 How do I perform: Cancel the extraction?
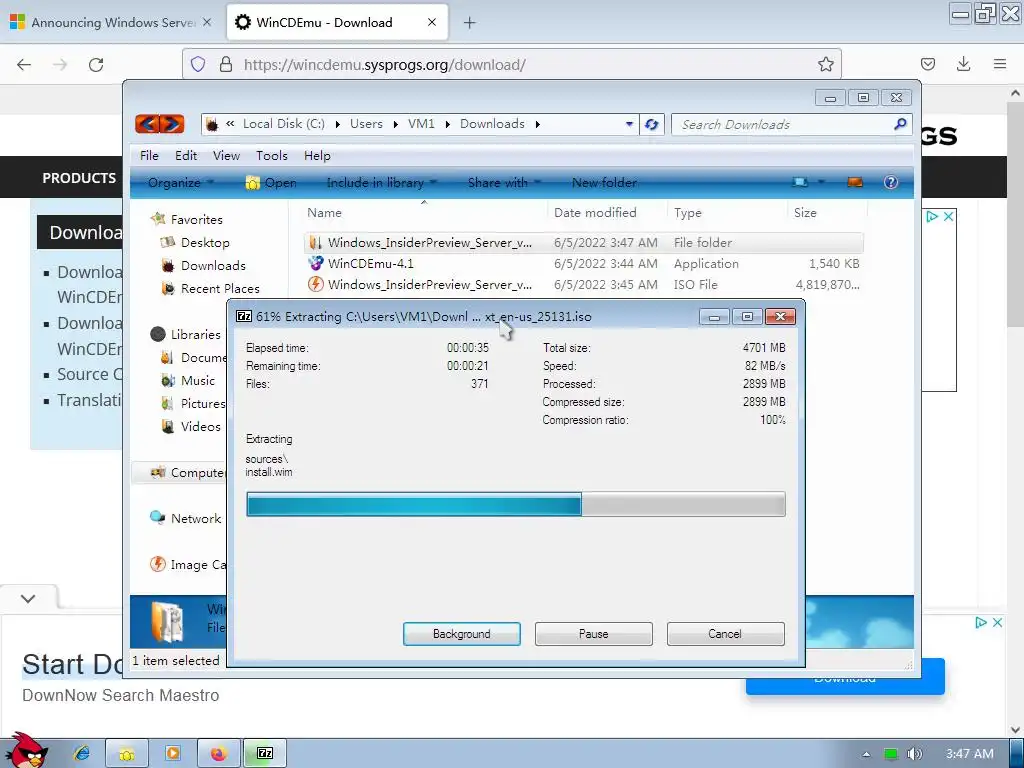(x=725, y=633)
